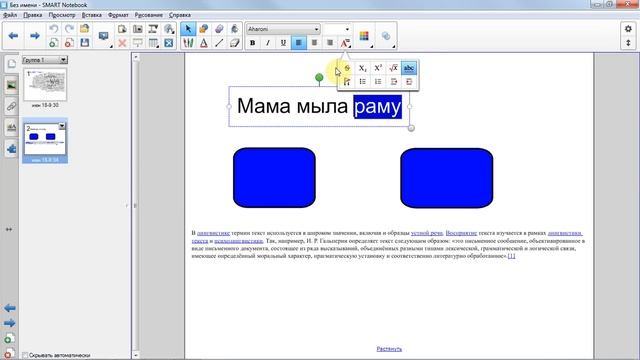
Task: Open the Файл menu
Action: (x=10, y=15)
